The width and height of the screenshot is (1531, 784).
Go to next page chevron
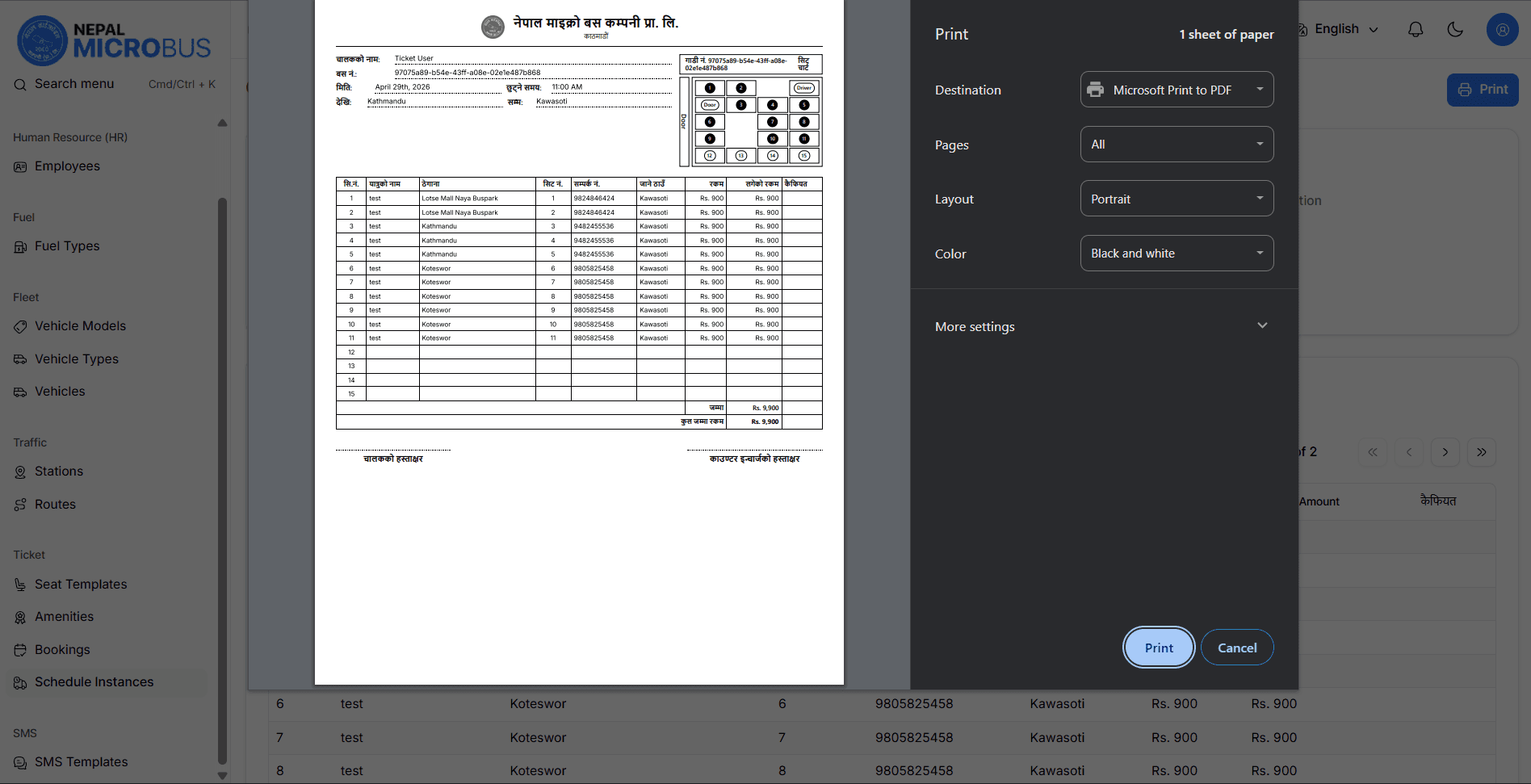(1445, 452)
